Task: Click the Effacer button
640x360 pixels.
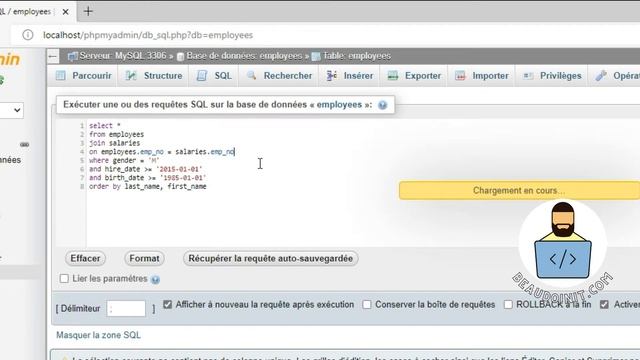Action: click(x=85, y=258)
